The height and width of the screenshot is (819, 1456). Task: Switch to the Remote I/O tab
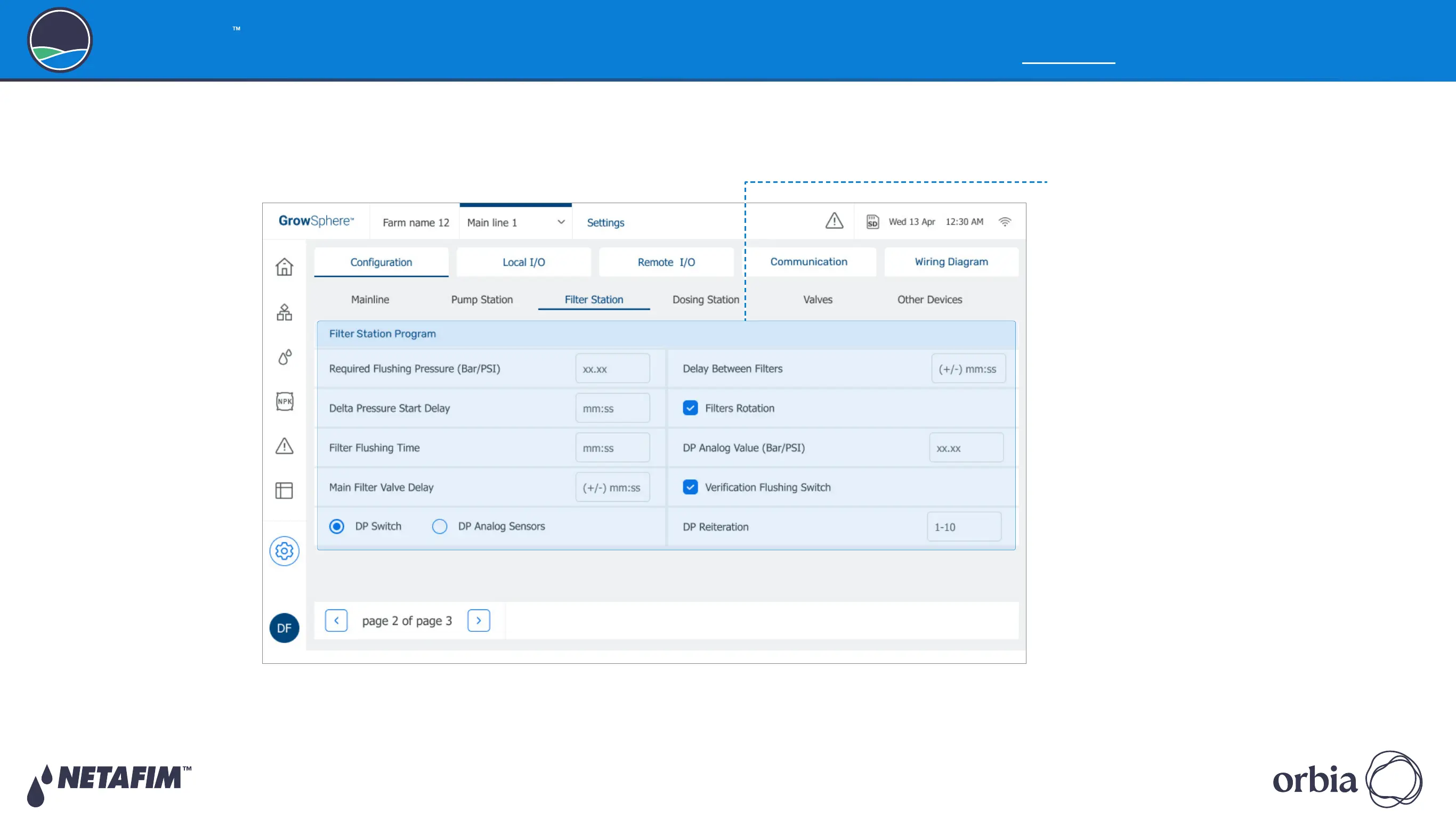click(x=666, y=262)
